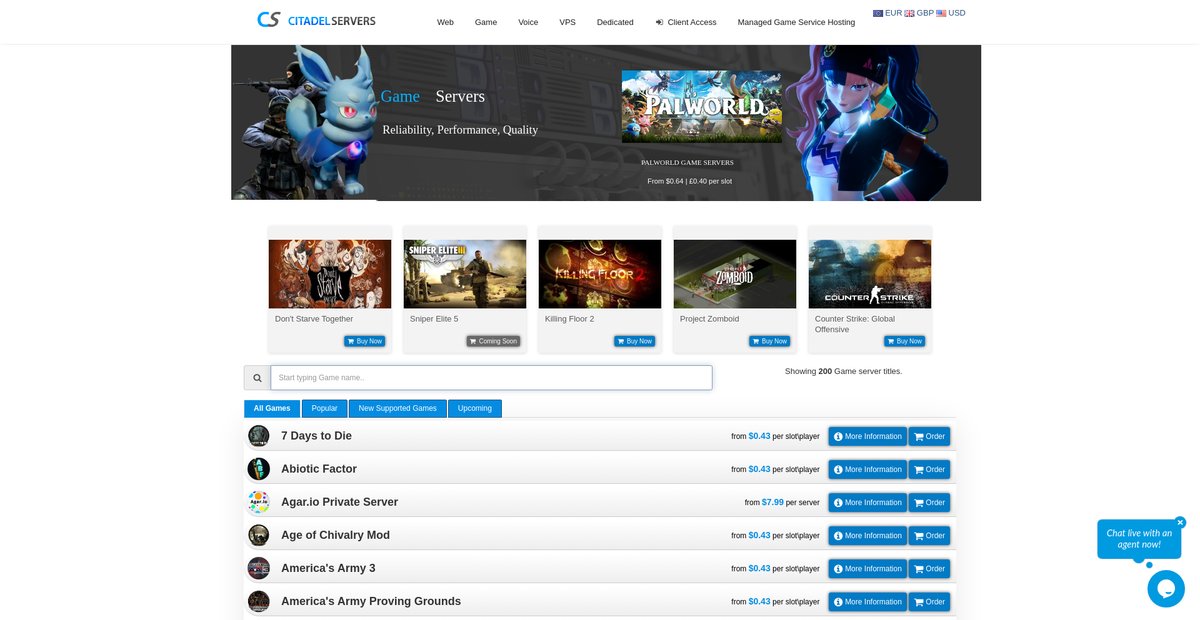Close the chat live popup
The height and width of the screenshot is (620, 1200).
click(x=1180, y=522)
